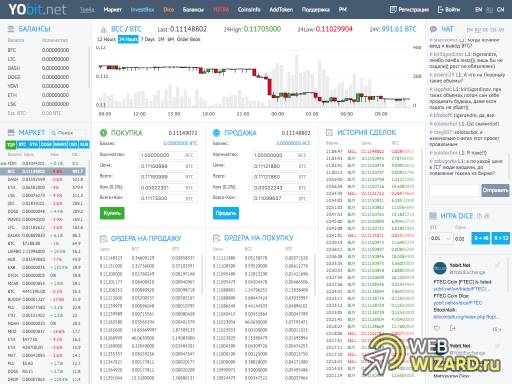Viewport: 512px width, 384px height.
Task: Open the Балансы menu item
Action: point(193,10)
